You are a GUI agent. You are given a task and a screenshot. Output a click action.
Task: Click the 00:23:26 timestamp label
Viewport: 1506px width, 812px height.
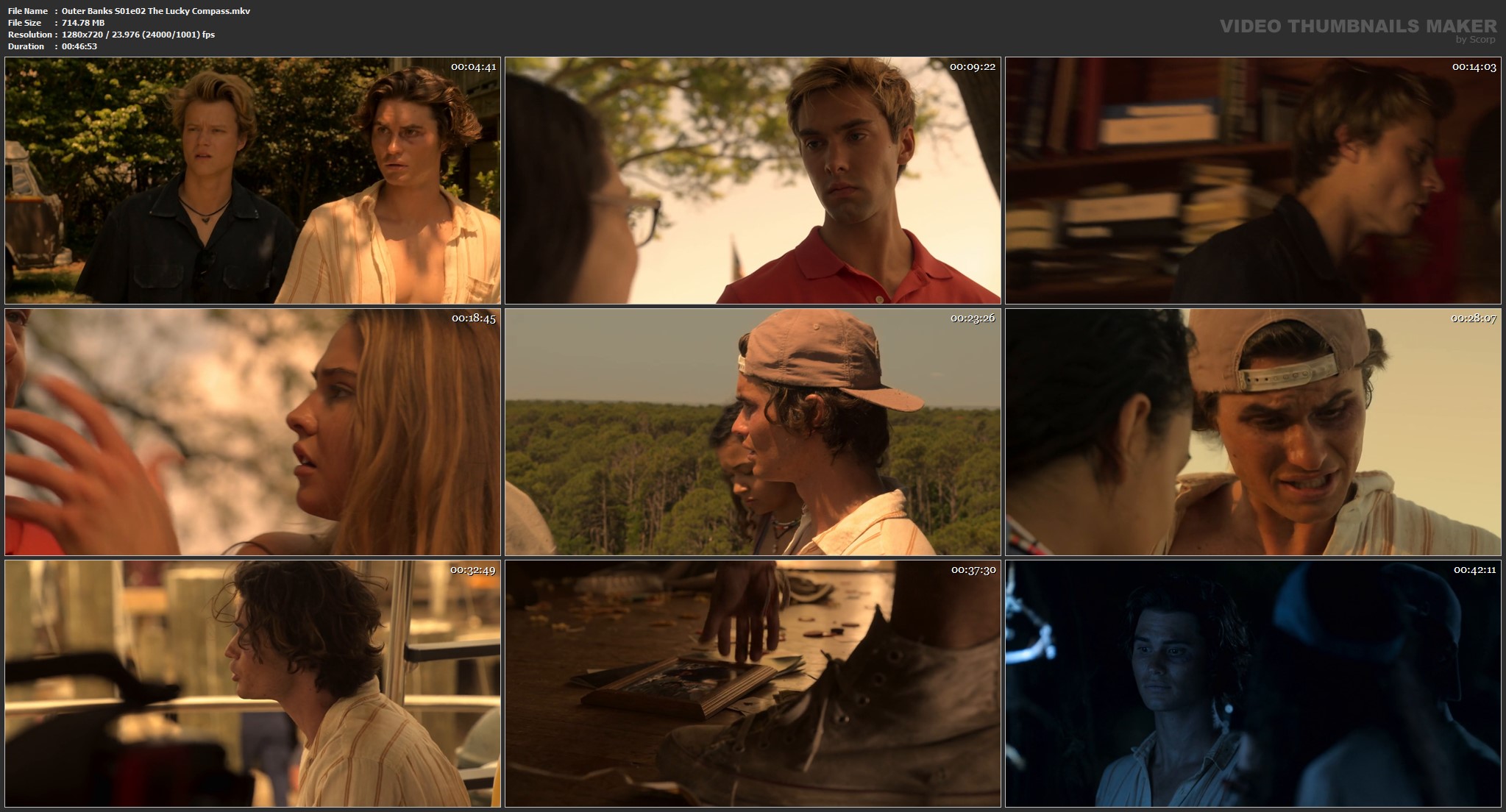pyautogui.click(x=973, y=318)
